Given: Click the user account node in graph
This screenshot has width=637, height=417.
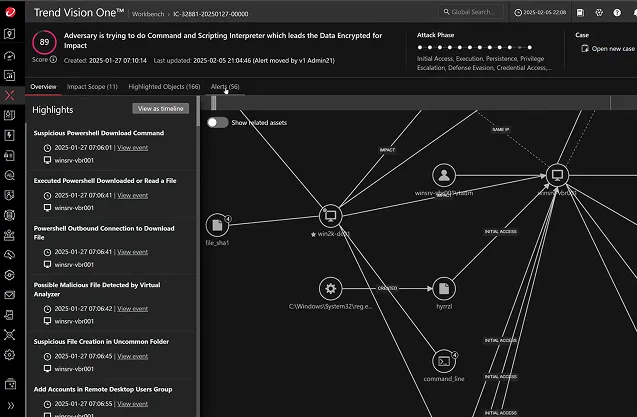Looking at the screenshot, I should pos(444,176).
